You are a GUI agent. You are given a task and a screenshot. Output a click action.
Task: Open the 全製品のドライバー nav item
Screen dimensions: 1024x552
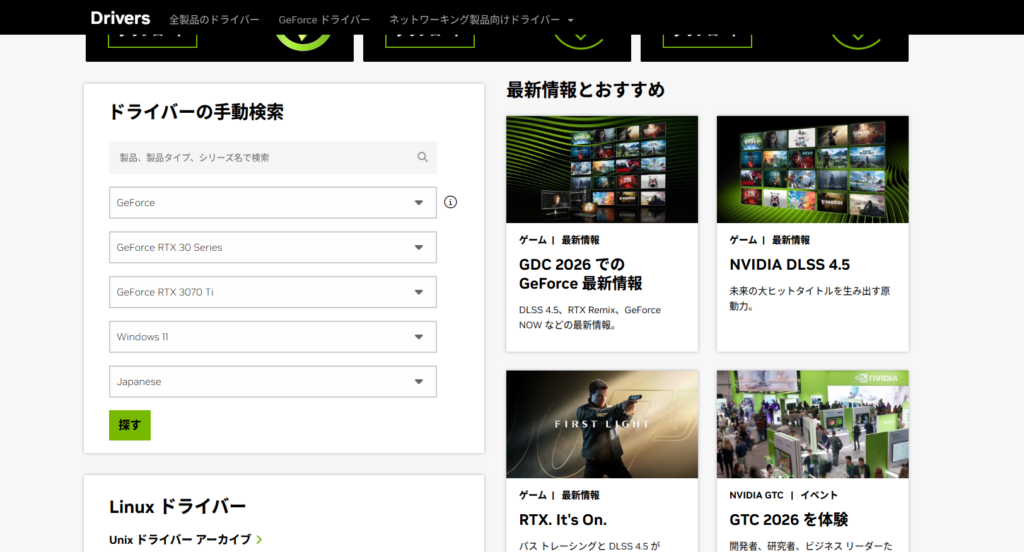point(214,20)
